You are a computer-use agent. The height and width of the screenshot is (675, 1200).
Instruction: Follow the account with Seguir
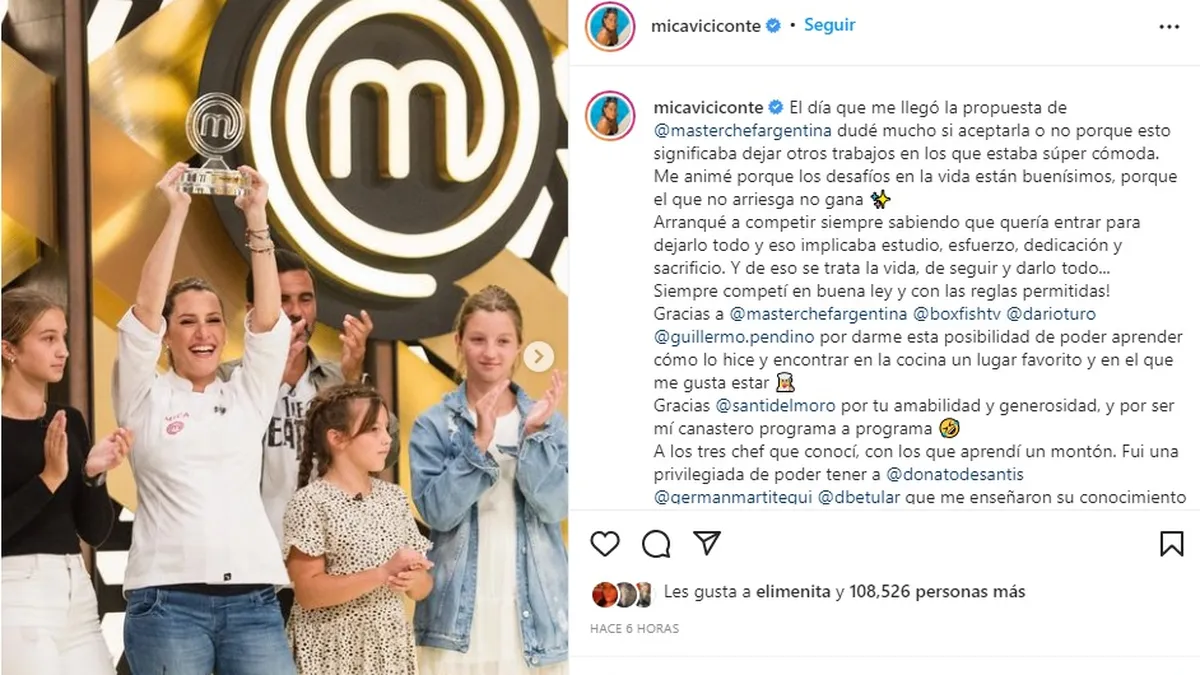pos(830,25)
